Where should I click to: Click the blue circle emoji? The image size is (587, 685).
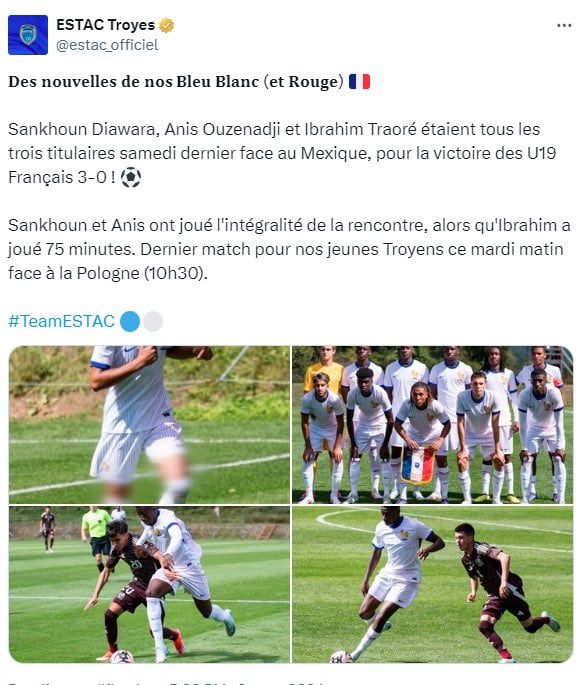click(x=130, y=322)
